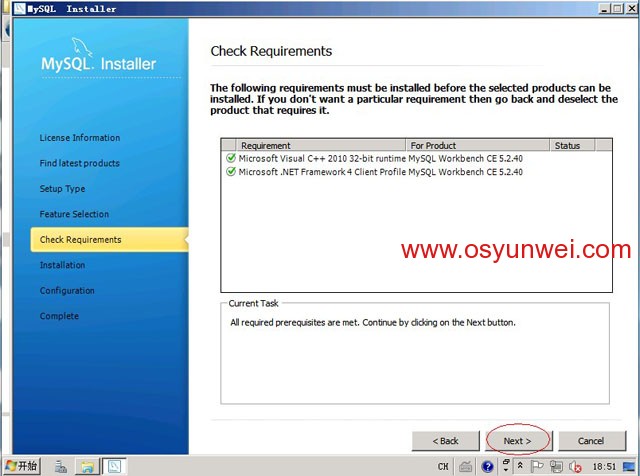
Task: Click the help question mark tray icon
Action: (x=487, y=467)
